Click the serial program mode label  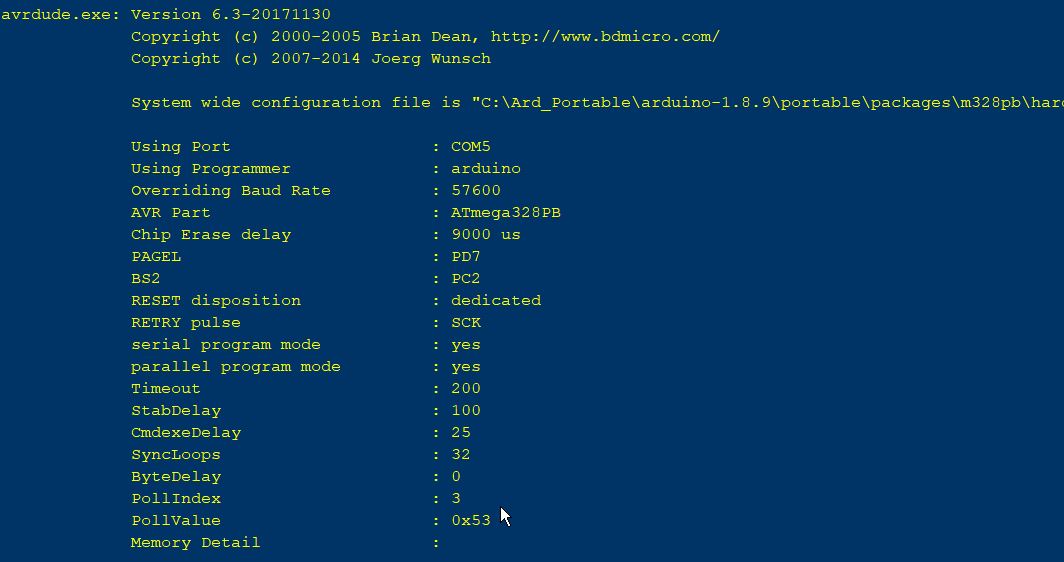coord(225,345)
